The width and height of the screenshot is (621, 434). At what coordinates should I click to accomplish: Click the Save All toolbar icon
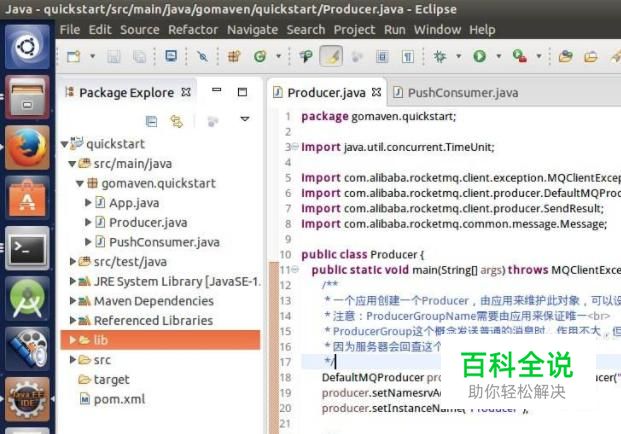(x=139, y=57)
